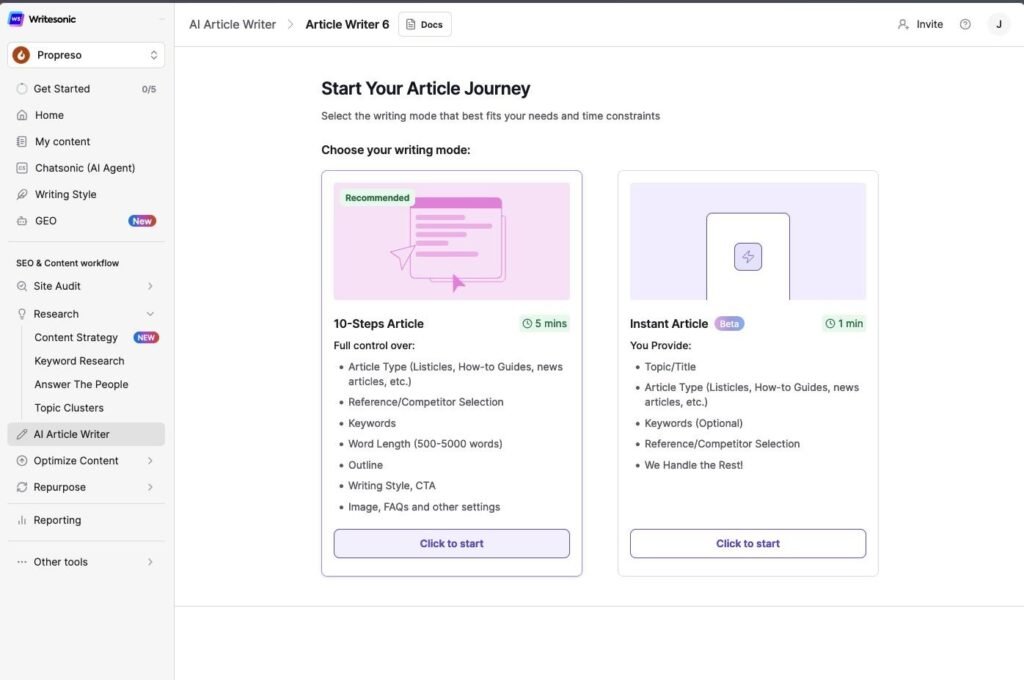Expand the Other tools chevron
1024x680 pixels.
tap(150, 562)
